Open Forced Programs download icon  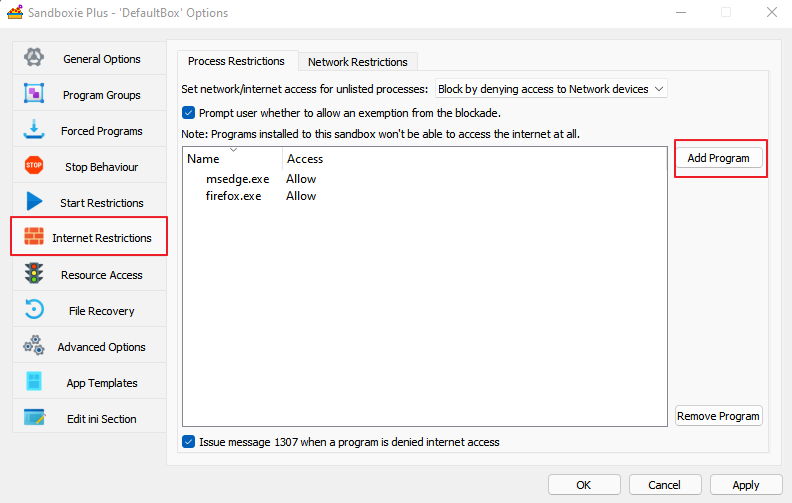(x=34, y=131)
